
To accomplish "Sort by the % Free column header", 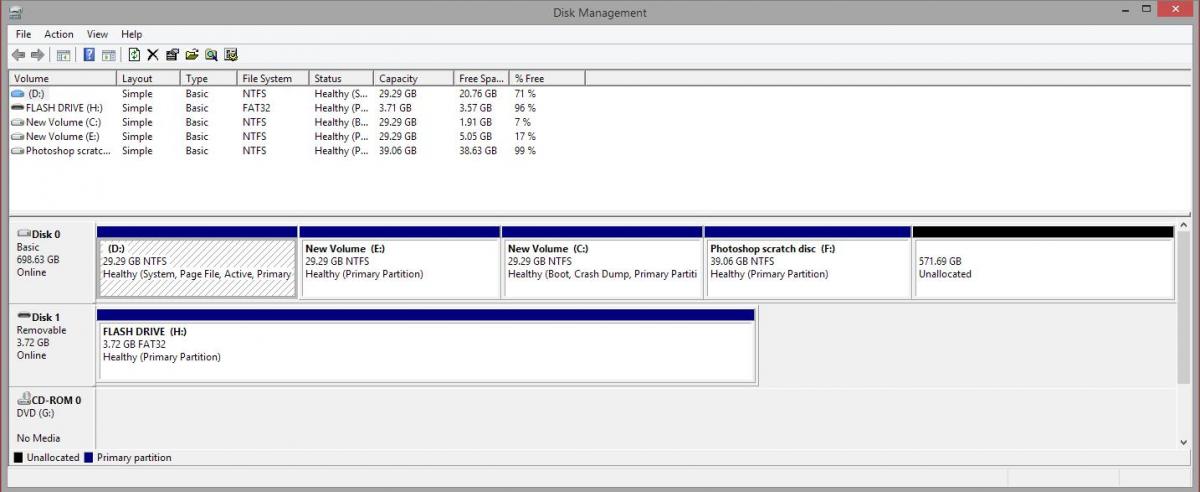I will (547, 78).
